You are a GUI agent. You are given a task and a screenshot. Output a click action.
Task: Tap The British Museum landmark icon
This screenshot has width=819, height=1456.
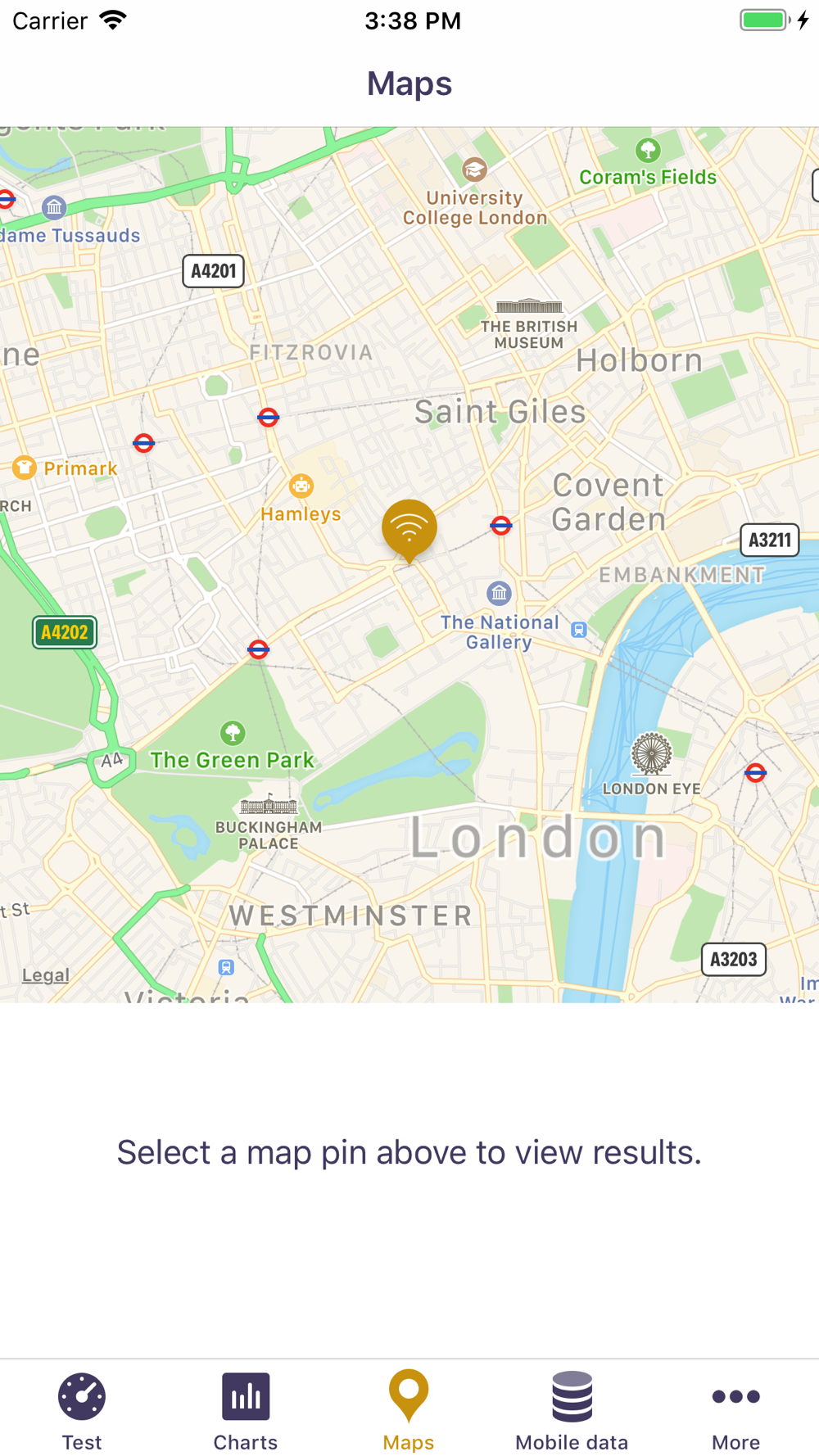(529, 307)
